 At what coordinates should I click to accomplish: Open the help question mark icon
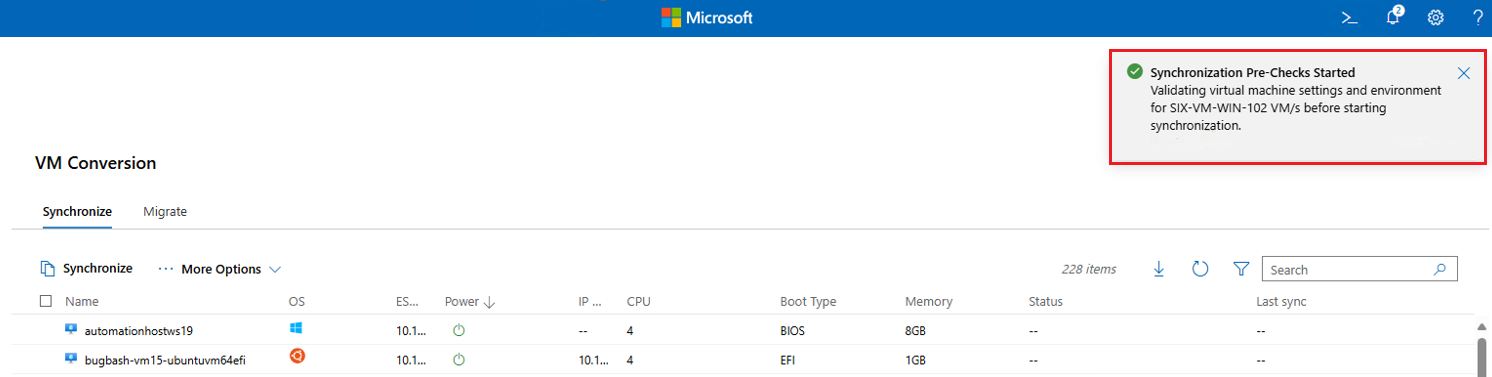pos(1478,18)
